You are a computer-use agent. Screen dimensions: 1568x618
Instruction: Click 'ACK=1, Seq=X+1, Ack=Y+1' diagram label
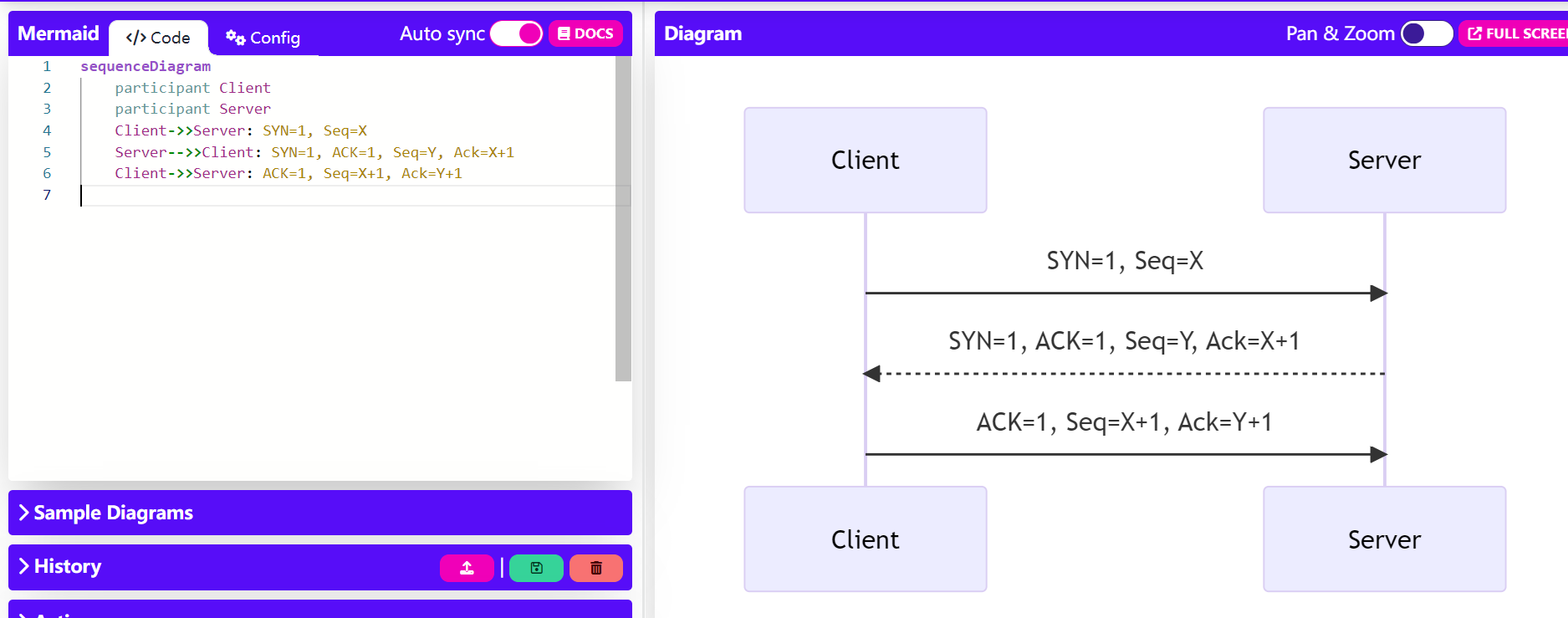(1125, 422)
